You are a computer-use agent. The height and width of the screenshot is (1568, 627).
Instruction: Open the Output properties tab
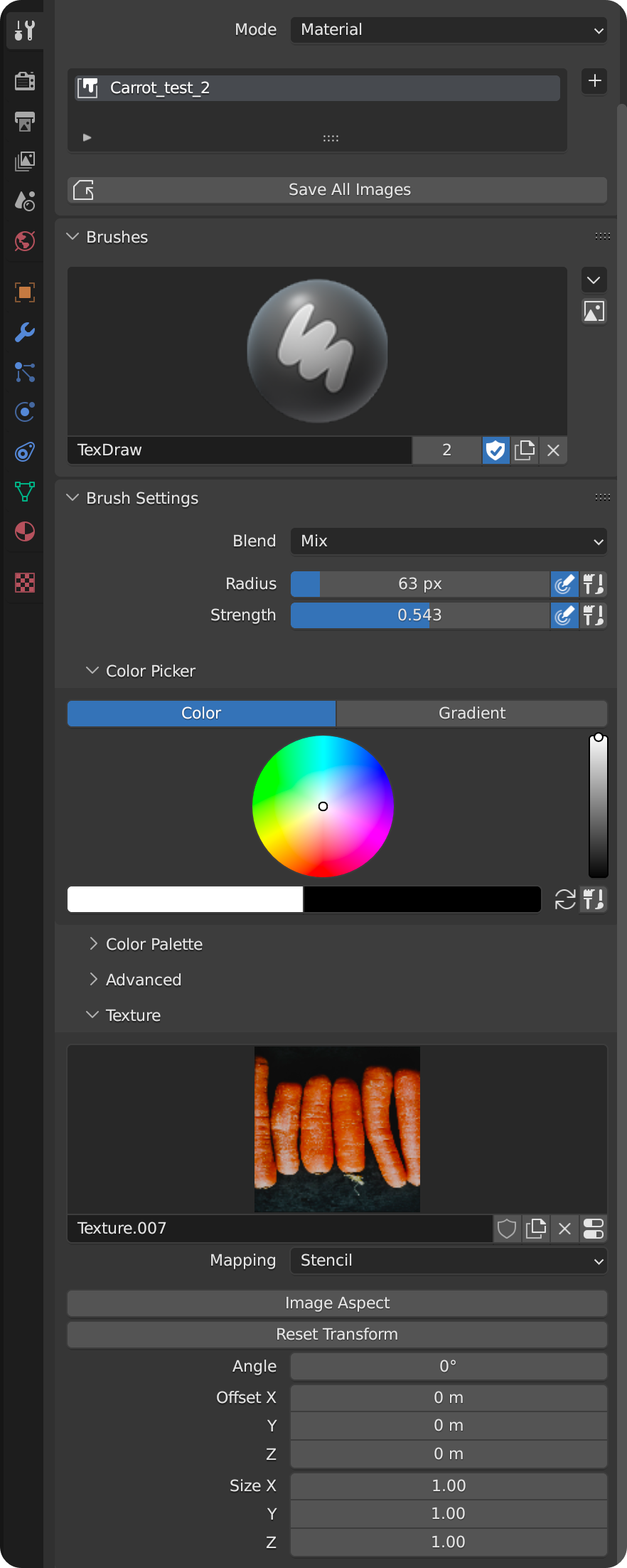[x=25, y=122]
